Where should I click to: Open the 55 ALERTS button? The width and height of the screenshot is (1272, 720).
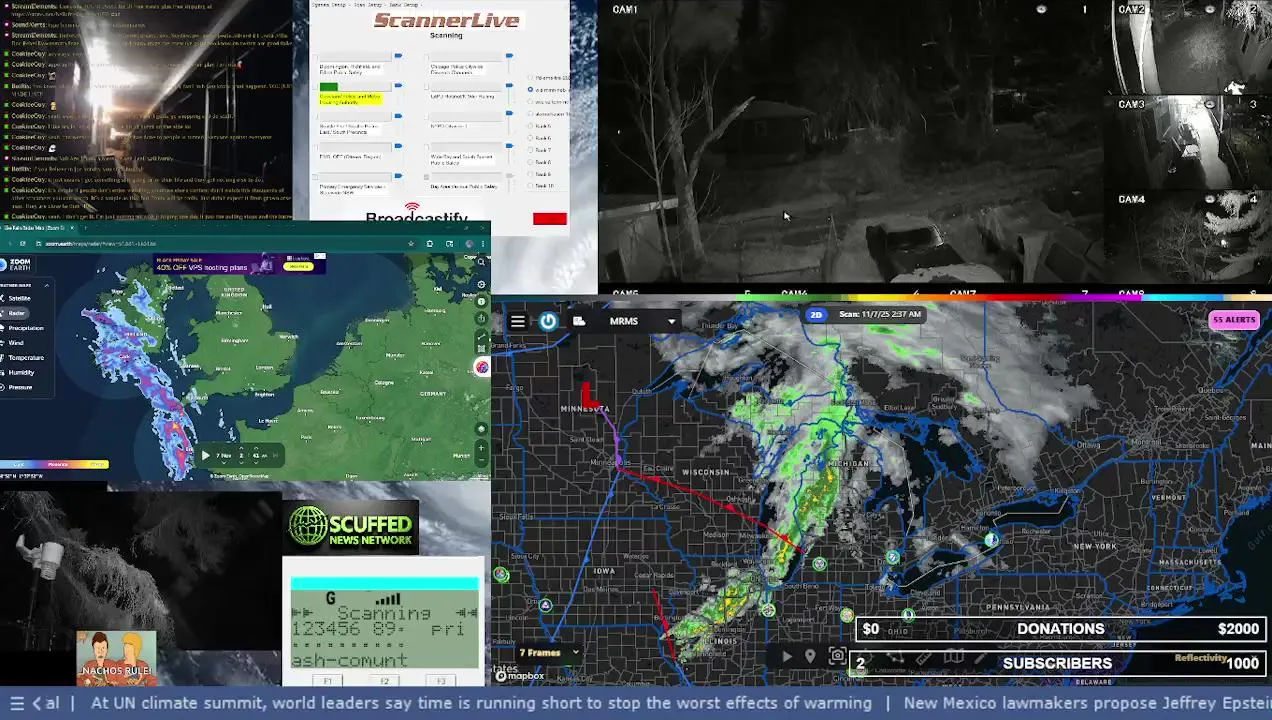click(x=1233, y=320)
